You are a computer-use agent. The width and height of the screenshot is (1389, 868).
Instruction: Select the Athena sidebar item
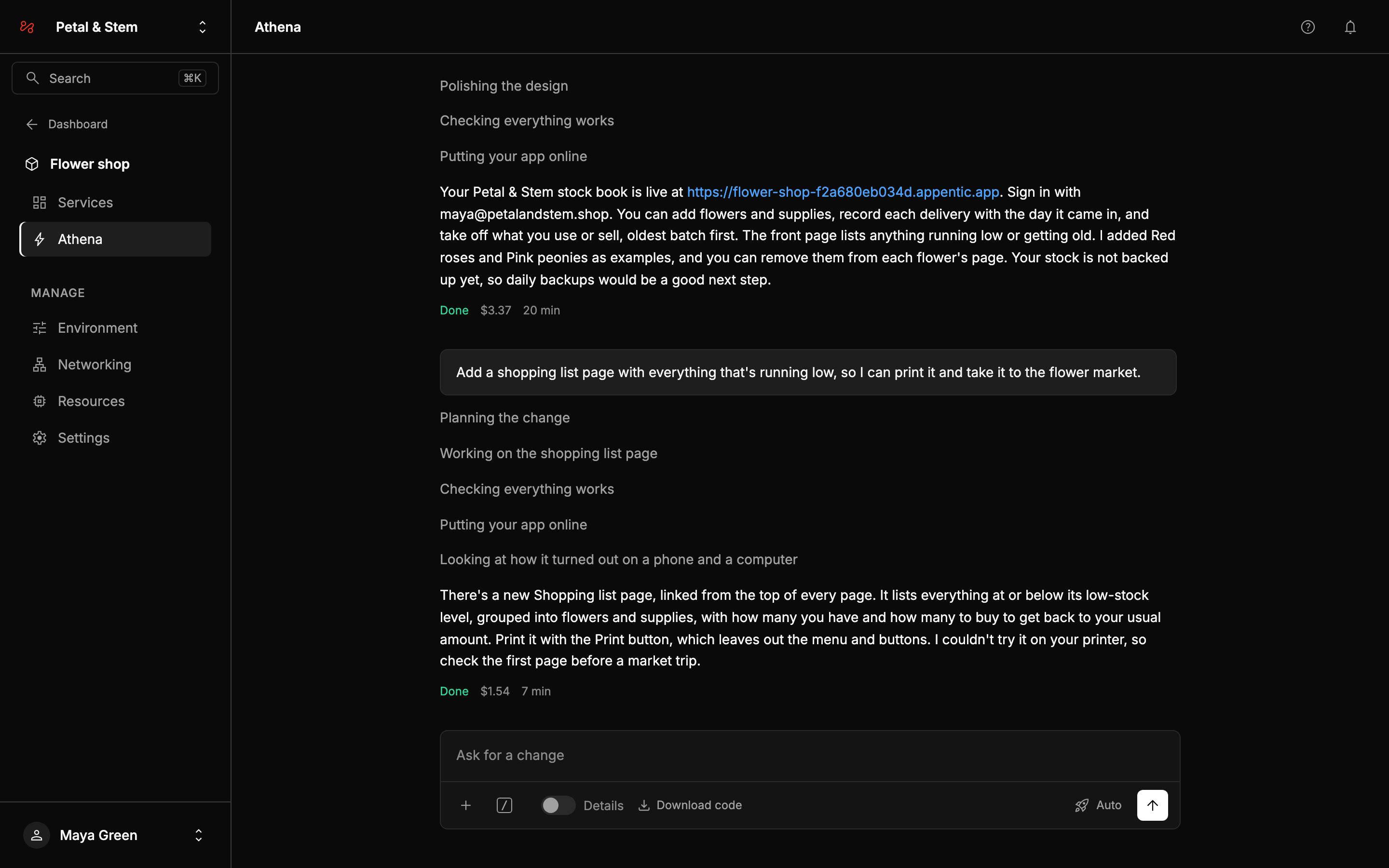coord(115,239)
